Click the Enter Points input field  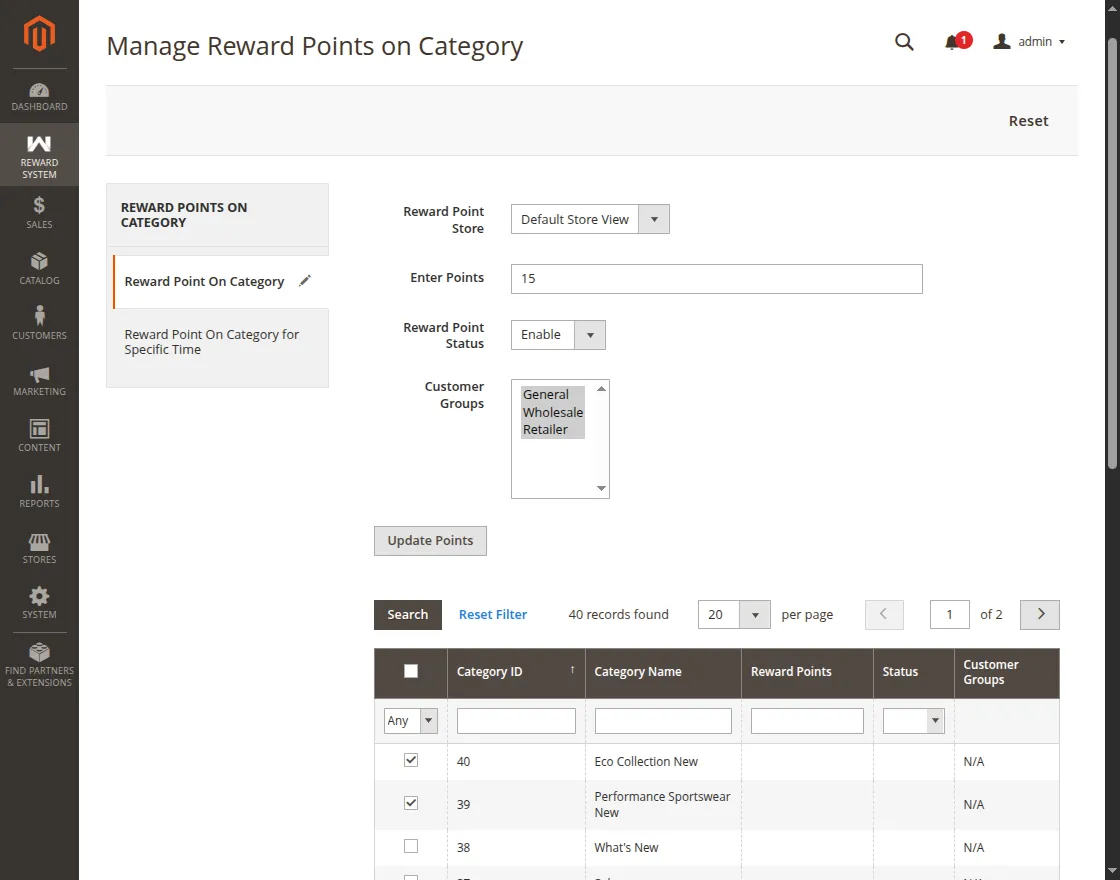(x=716, y=279)
